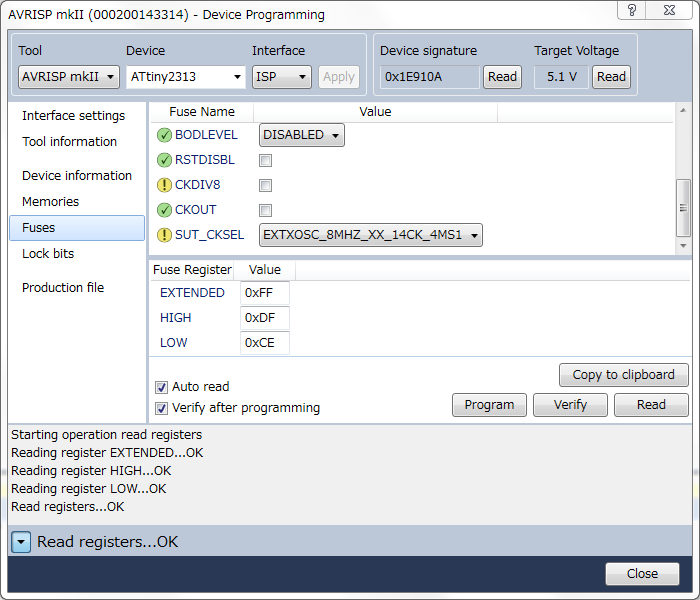Click log line 'Reading register EXTENDED...OK'
Viewport: 700px width, 600px height.
tap(107, 453)
